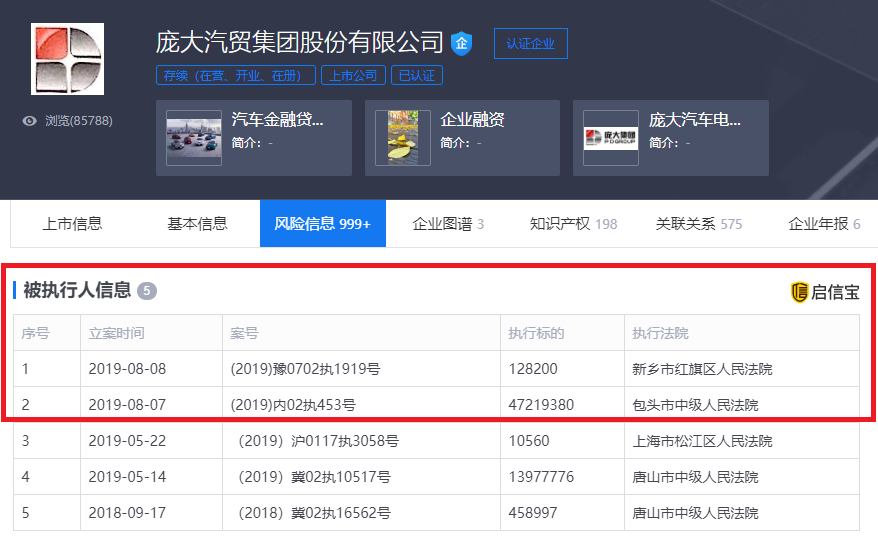Click case number (2019)豫0702执1919号
The height and width of the screenshot is (552, 878).
(305, 369)
